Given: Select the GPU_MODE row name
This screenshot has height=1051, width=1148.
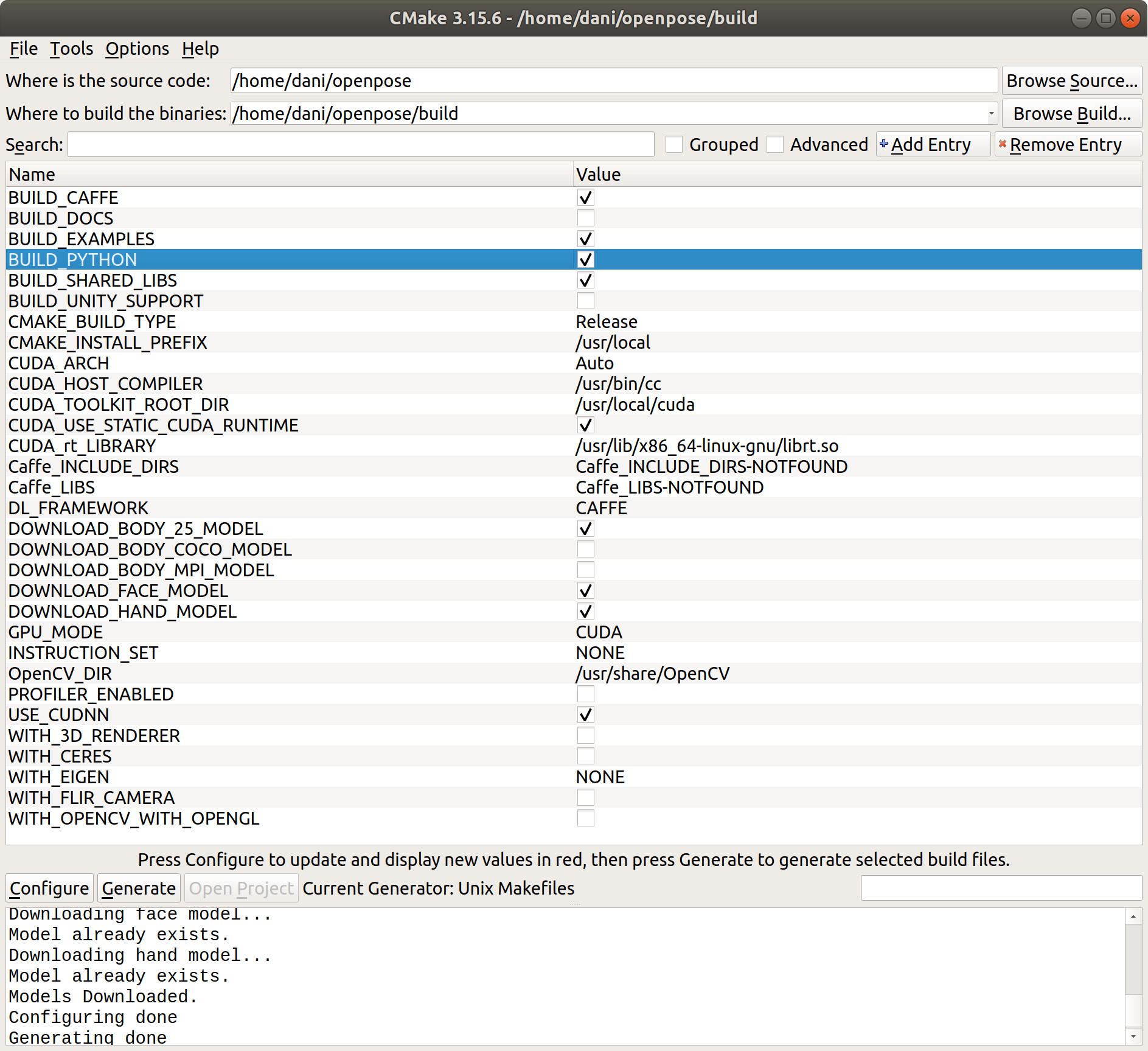Looking at the screenshot, I should (55, 632).
